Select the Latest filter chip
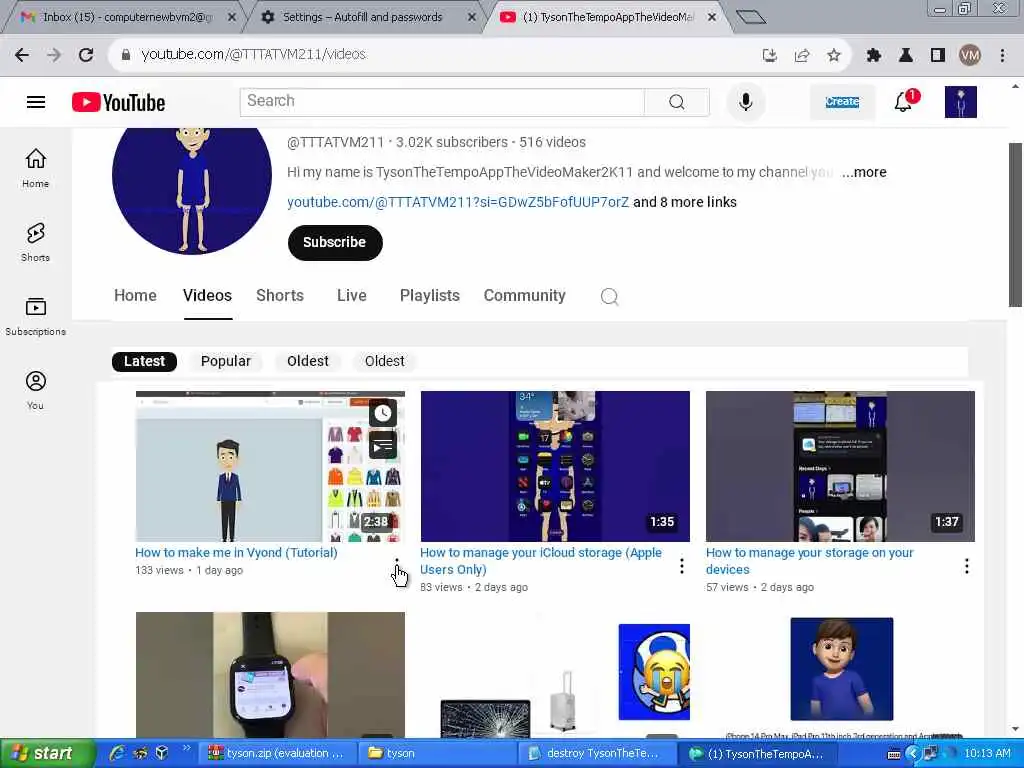The width and height of the screenshot is (1024, 768). coord(144,361)
